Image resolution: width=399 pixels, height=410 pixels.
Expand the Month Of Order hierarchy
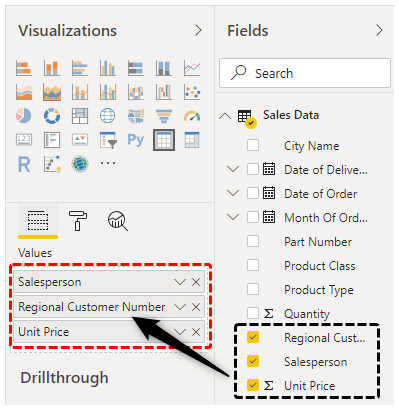233,217
